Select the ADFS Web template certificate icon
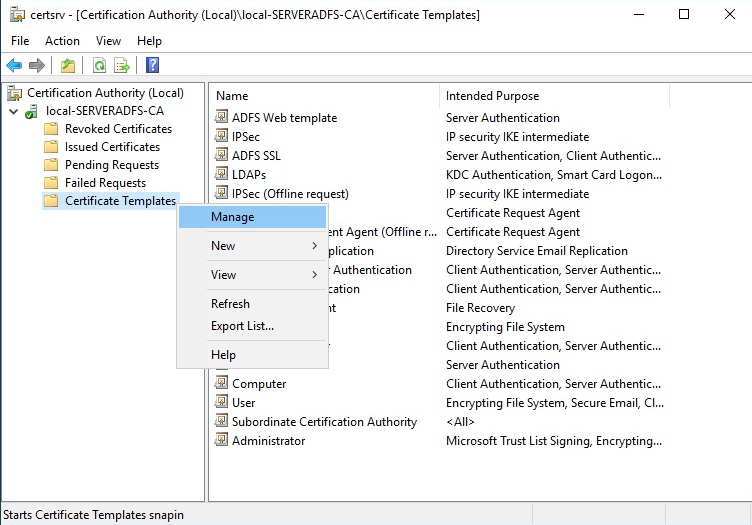This screenshot has width=752, height=525. (222, 118)
